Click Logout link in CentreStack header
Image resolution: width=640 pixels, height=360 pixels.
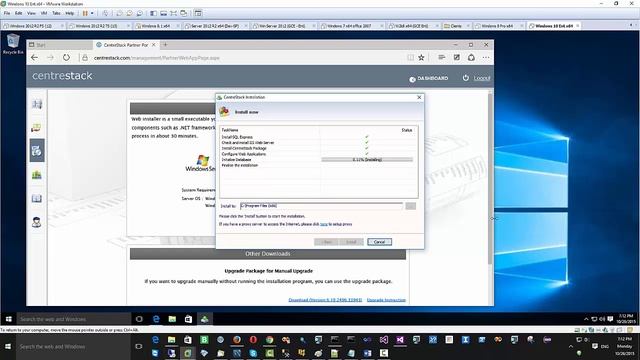point(482,78)
